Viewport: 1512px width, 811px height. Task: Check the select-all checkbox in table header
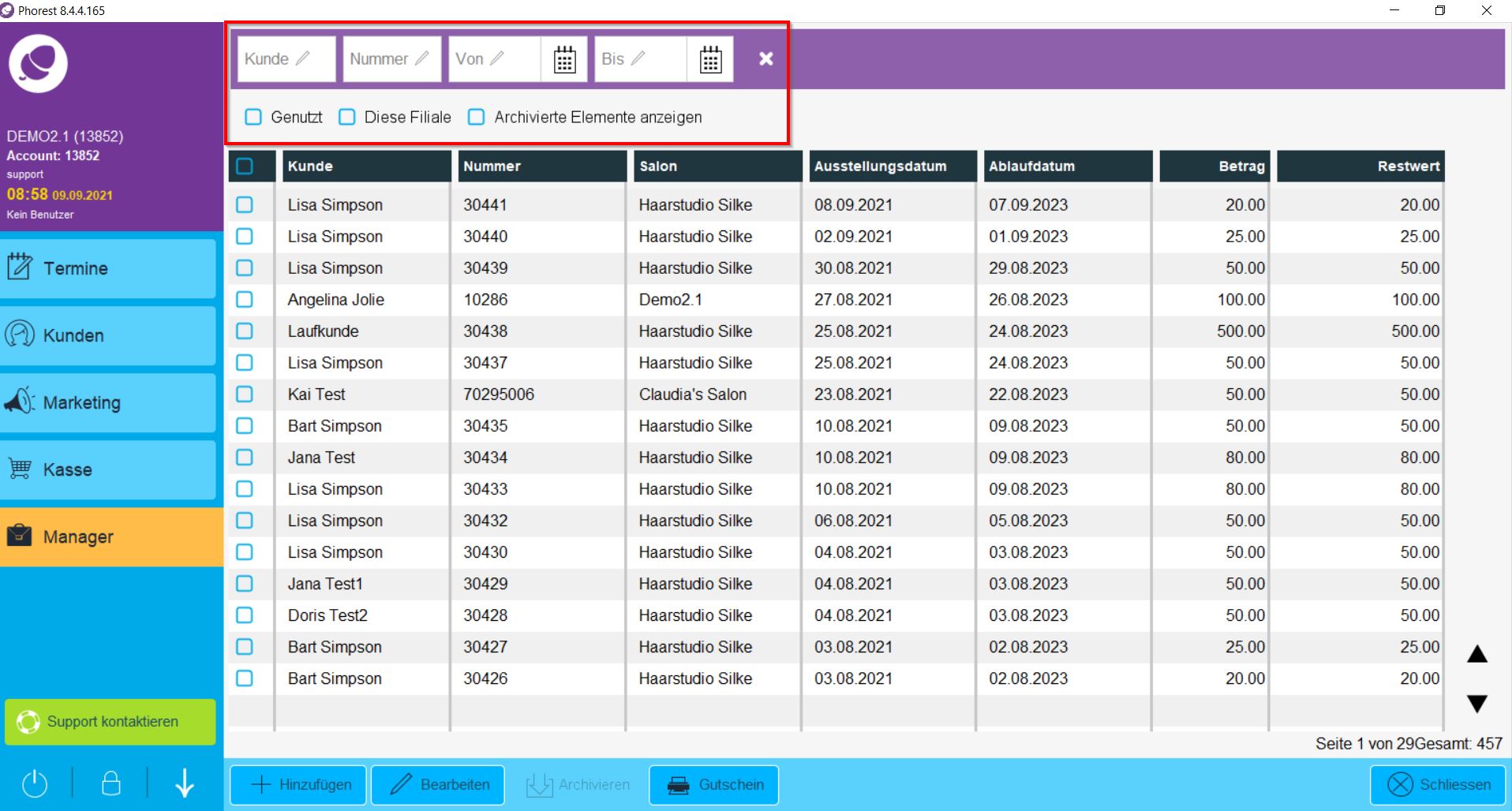pos(245,166)
